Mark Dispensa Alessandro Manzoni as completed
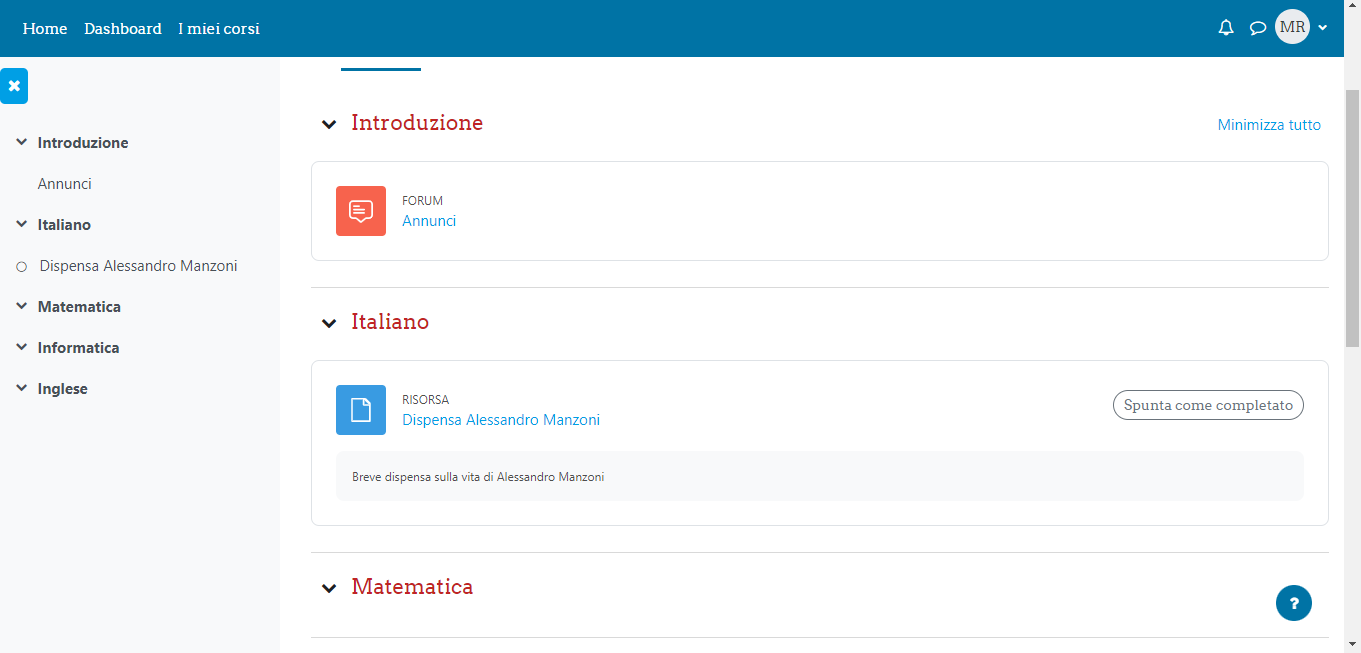 coord(1208,405)
